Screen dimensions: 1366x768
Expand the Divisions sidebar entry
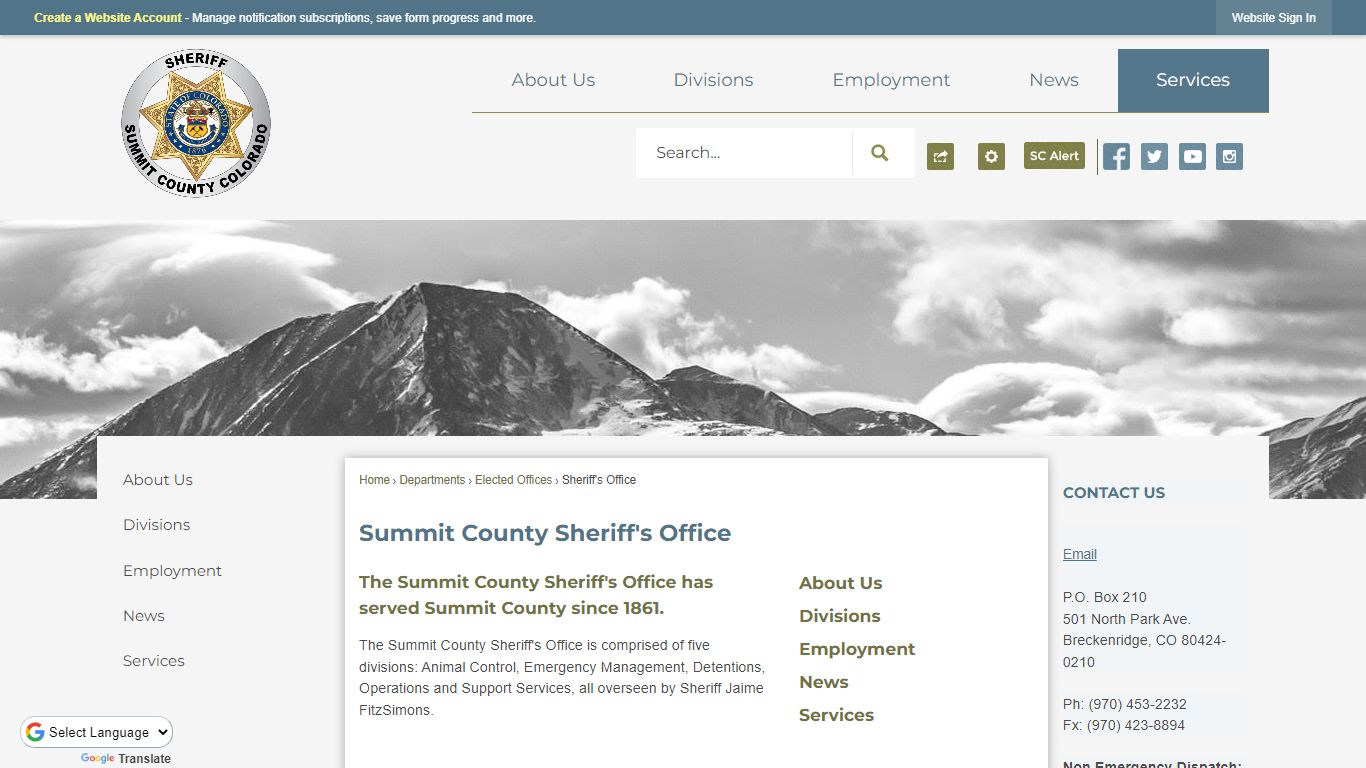pyautogui.click(x=157, y=524)
